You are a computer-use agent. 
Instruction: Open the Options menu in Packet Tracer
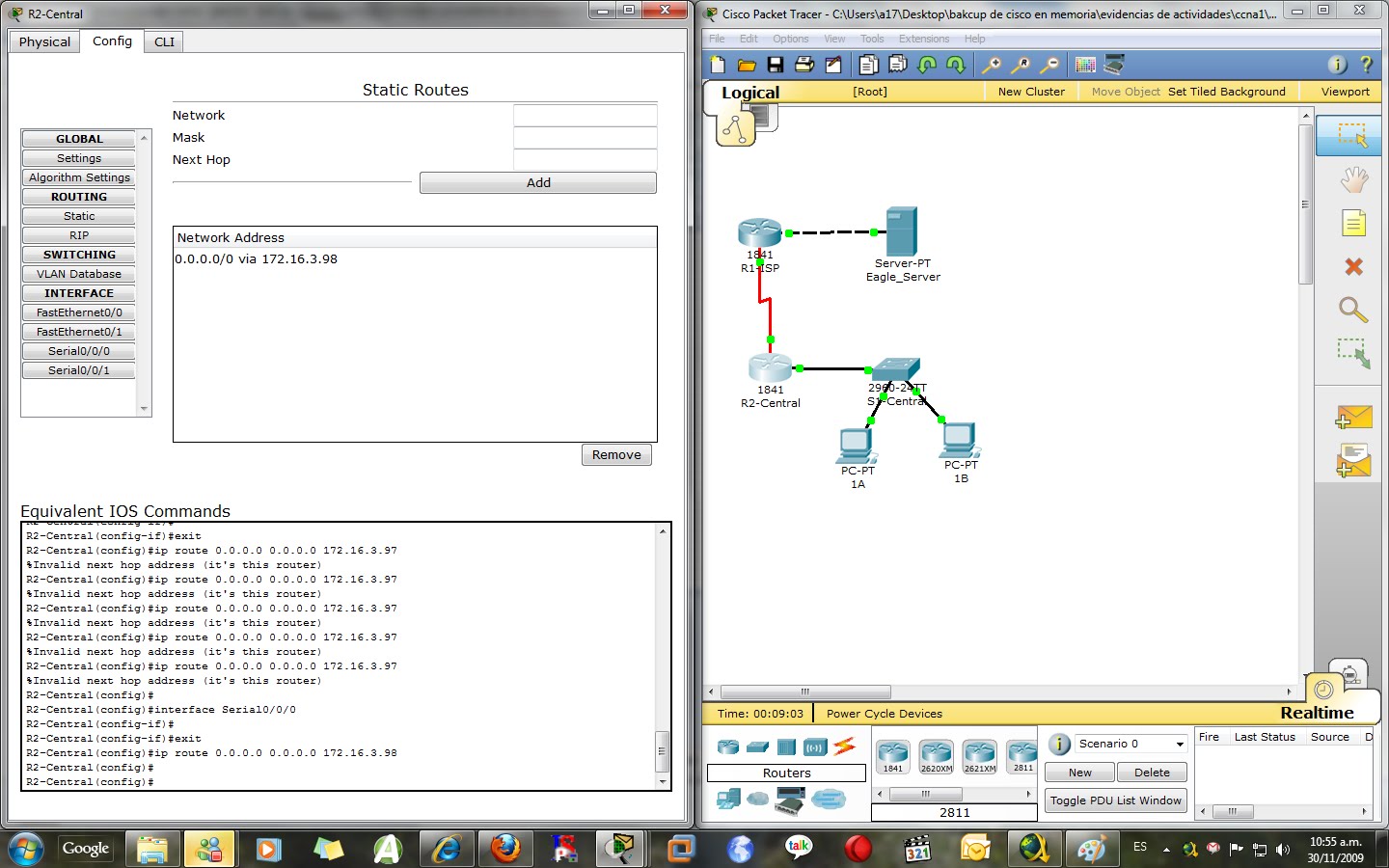click(x=790, y=39)
